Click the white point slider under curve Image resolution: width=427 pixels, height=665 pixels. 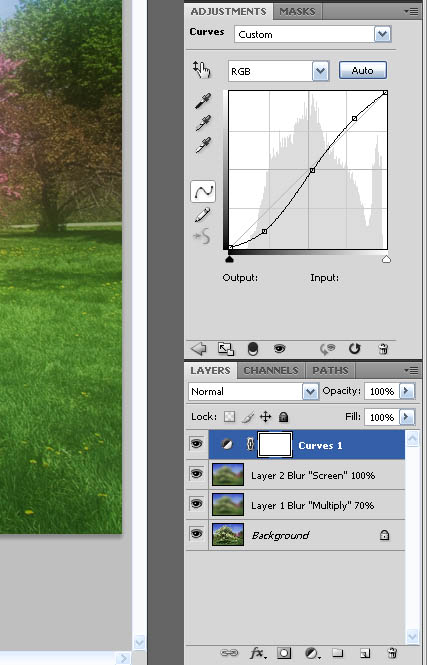point(386,259)
